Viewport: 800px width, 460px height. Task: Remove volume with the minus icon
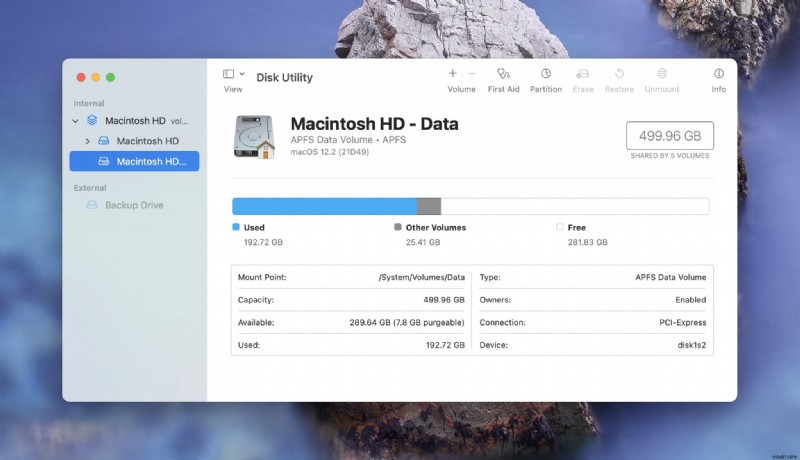[x=471, y=74]
